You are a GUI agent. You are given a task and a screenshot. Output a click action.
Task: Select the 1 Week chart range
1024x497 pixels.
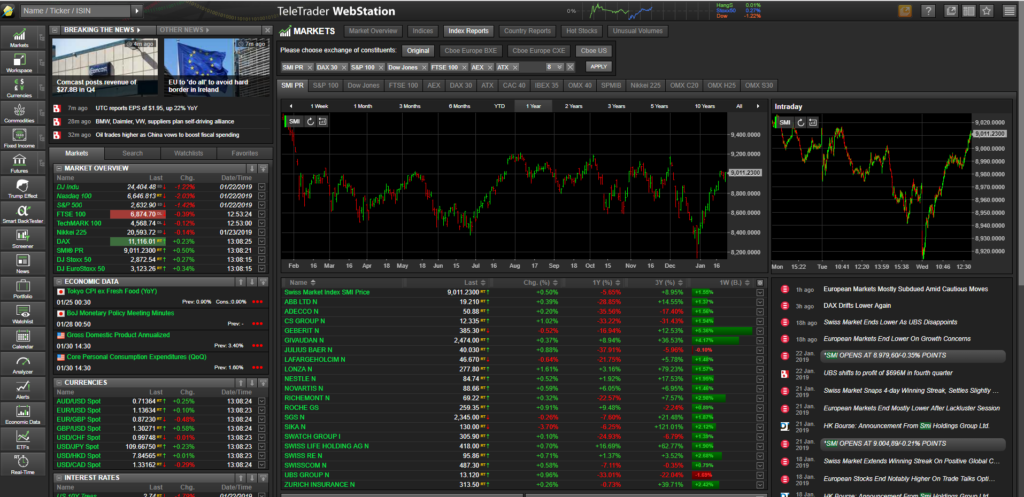click(x=319, y=106)
